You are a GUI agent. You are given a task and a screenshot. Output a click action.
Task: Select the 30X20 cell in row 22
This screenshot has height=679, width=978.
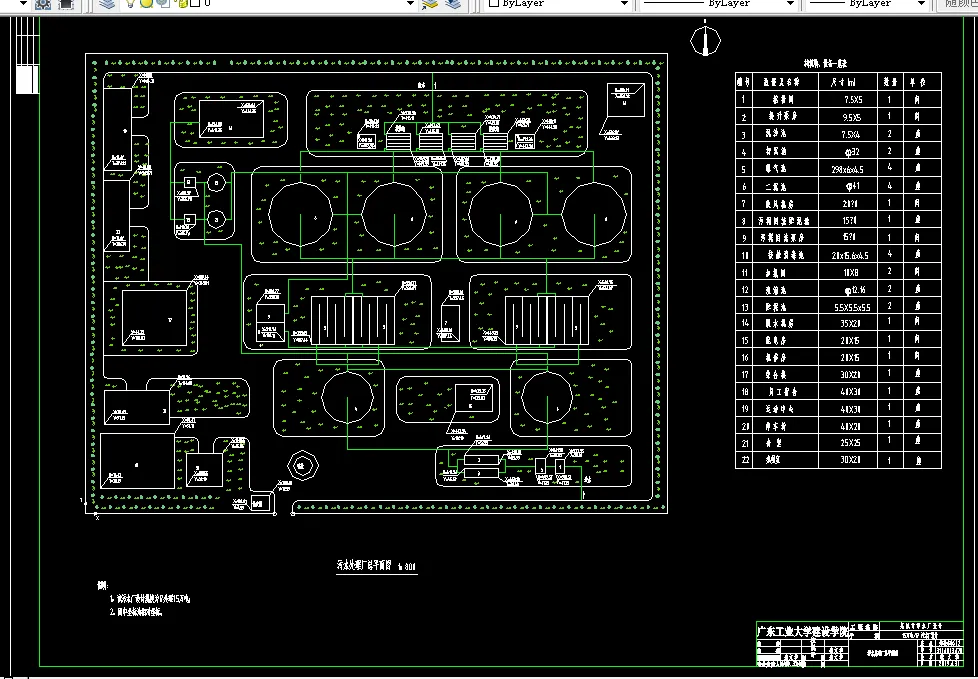coord(850,460)
